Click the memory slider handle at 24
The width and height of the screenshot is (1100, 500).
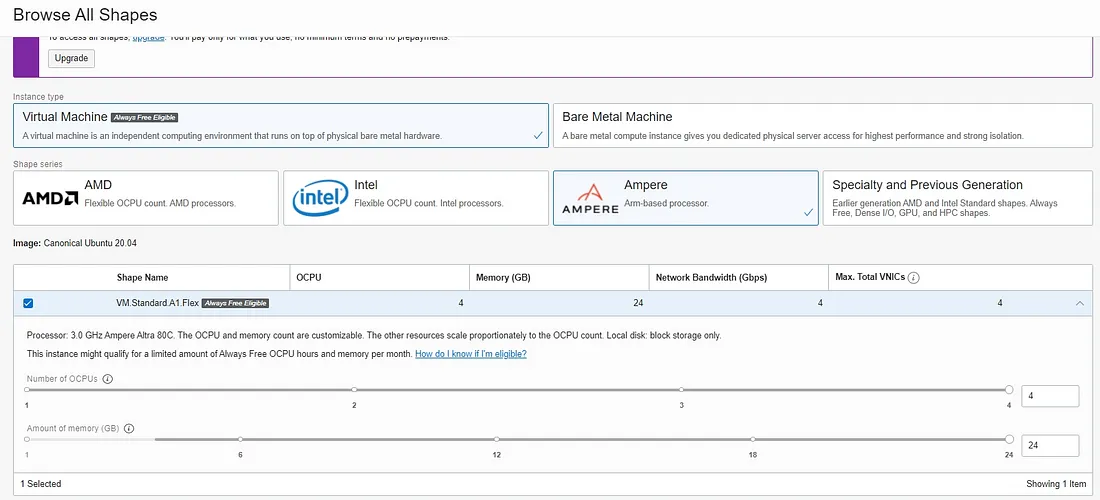tap(1009, 439)
